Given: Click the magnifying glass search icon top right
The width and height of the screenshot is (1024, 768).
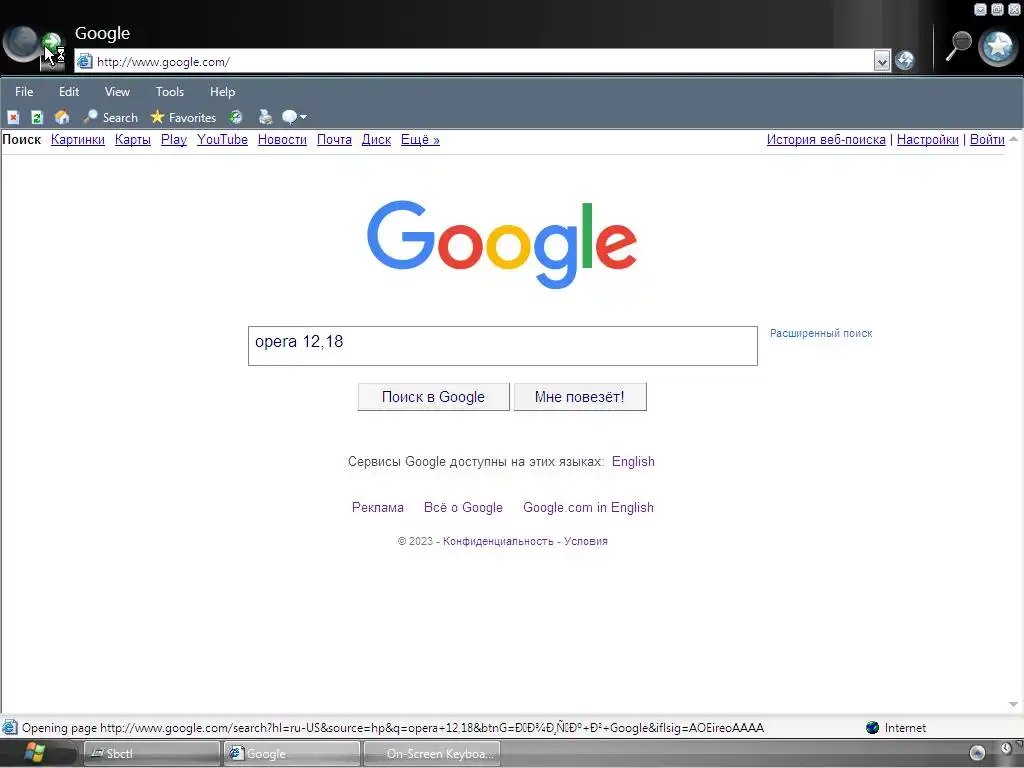Looking at the screenshot, I should [958, 46].
